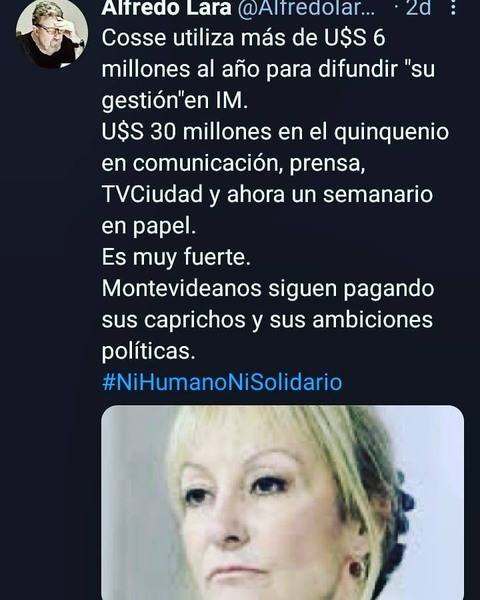Expand the attached photo of the blonde woman
The image size is (480, 600).
tap(282, 502)
